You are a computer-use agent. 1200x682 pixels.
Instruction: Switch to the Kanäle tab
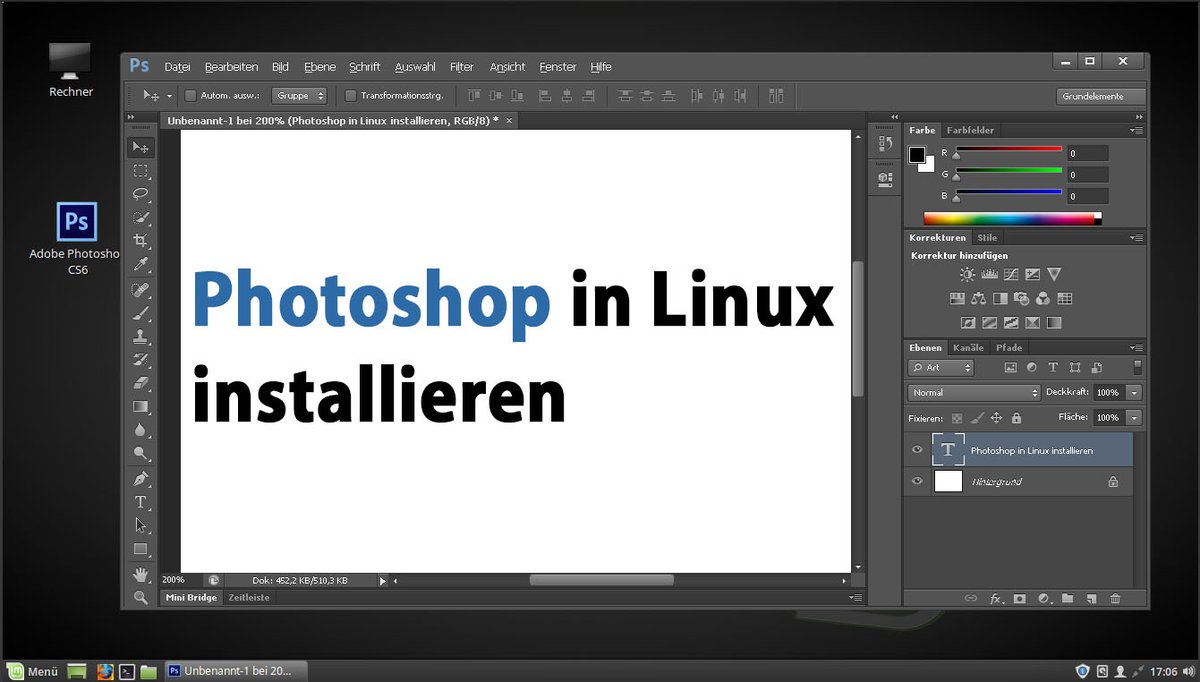tap(967, 347)
